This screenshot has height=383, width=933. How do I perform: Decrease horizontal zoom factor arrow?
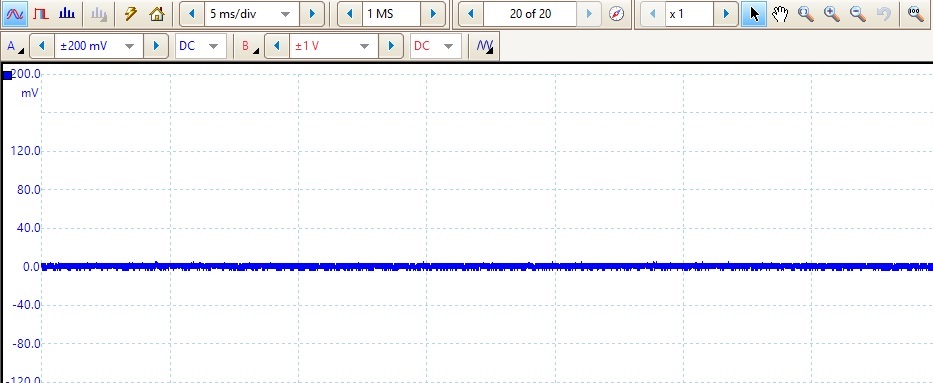[653, 14]
